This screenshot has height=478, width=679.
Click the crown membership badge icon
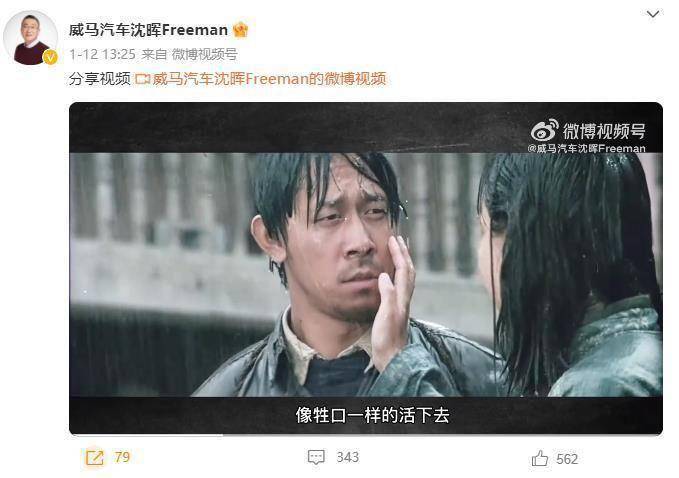[x=240, y=30]
